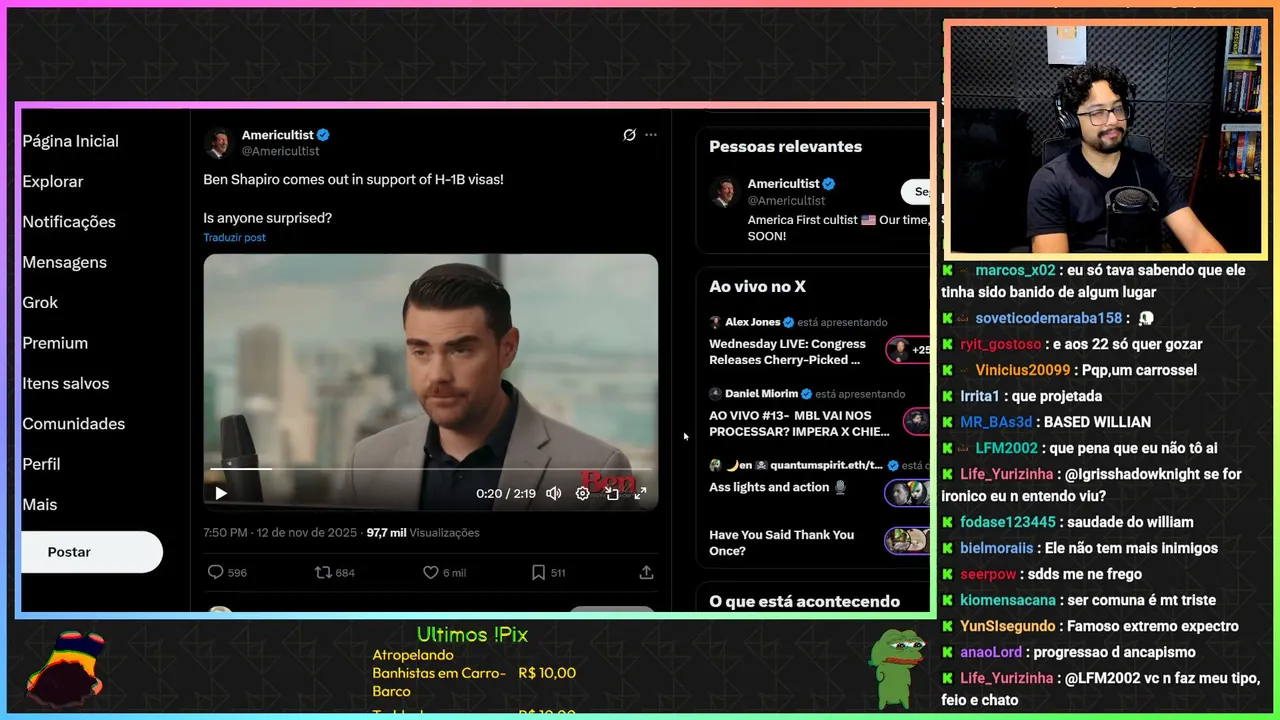
Task: Click chat user Vinicius20099
Action: 1023,370
